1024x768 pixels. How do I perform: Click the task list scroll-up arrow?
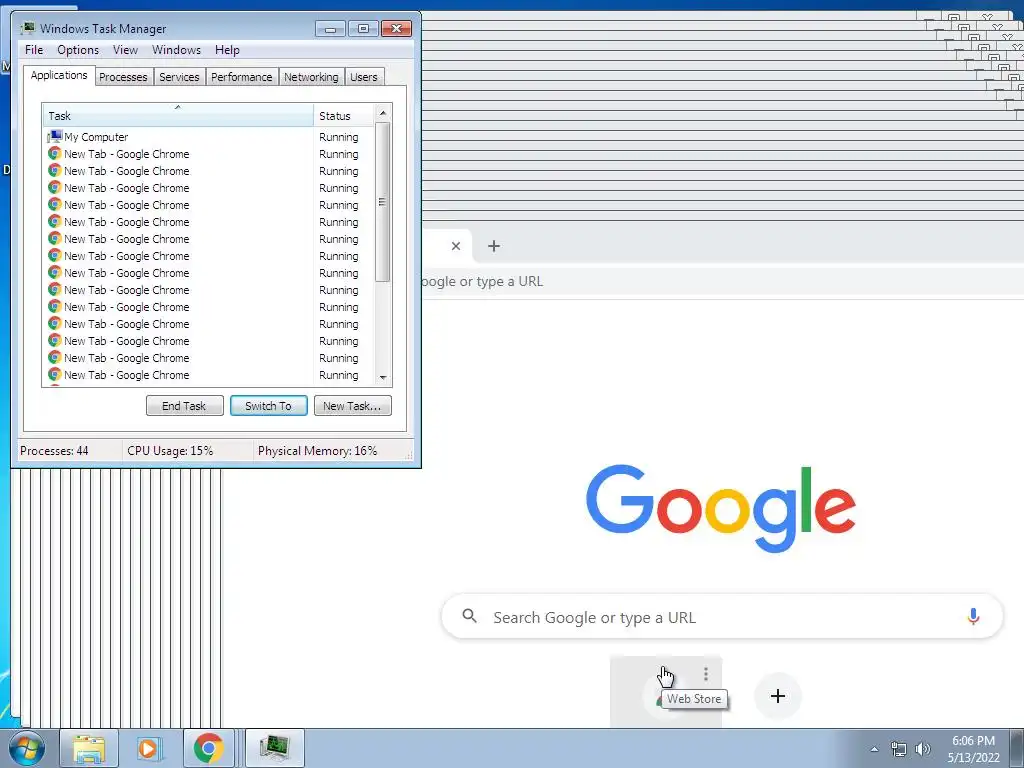(x=383, y=113)
